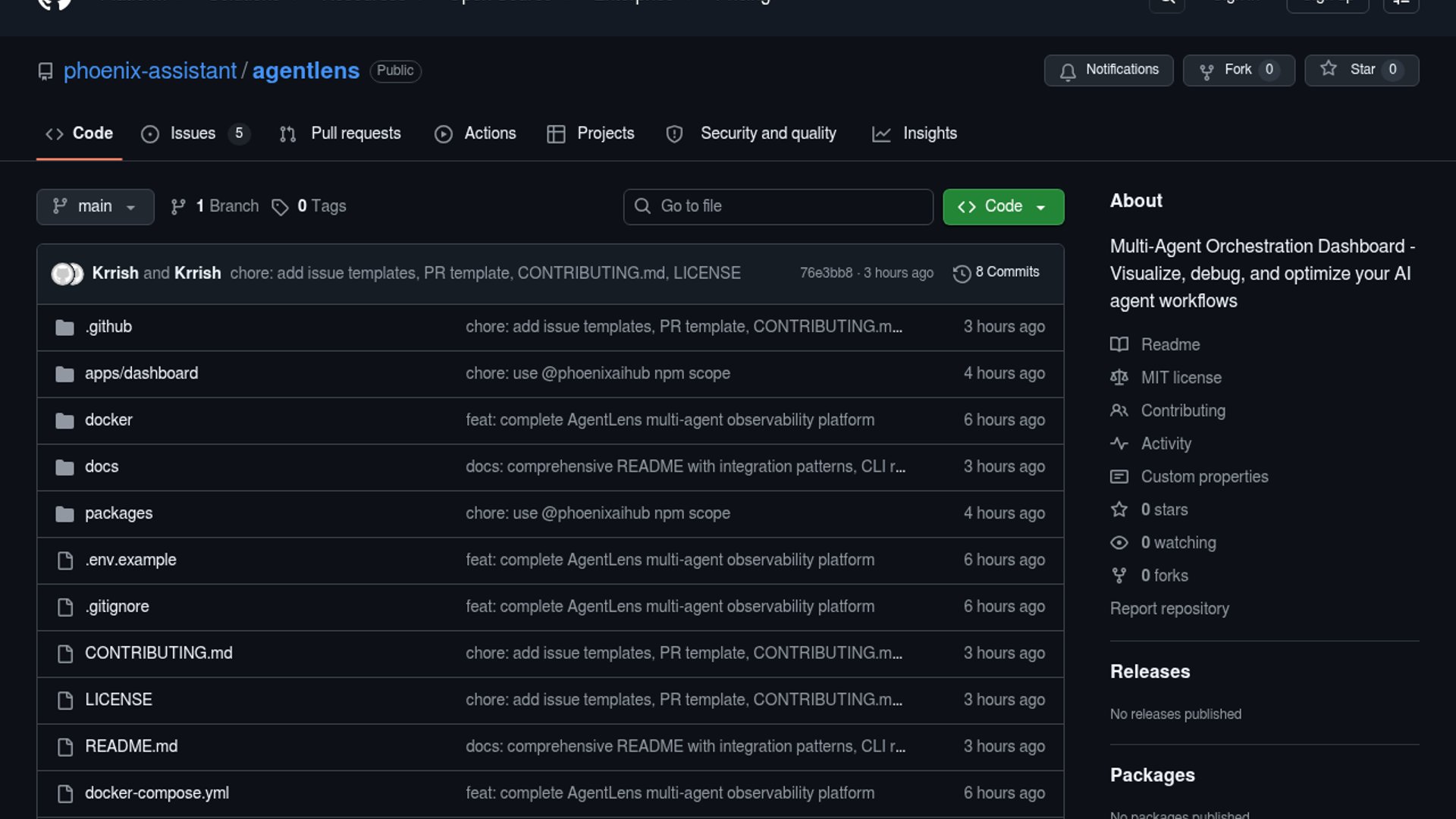Image resolution: width=1456 pixels, height=819 pixels.
Task: Expand the green Code dropdown
Action: click(x=1003, y=206)
